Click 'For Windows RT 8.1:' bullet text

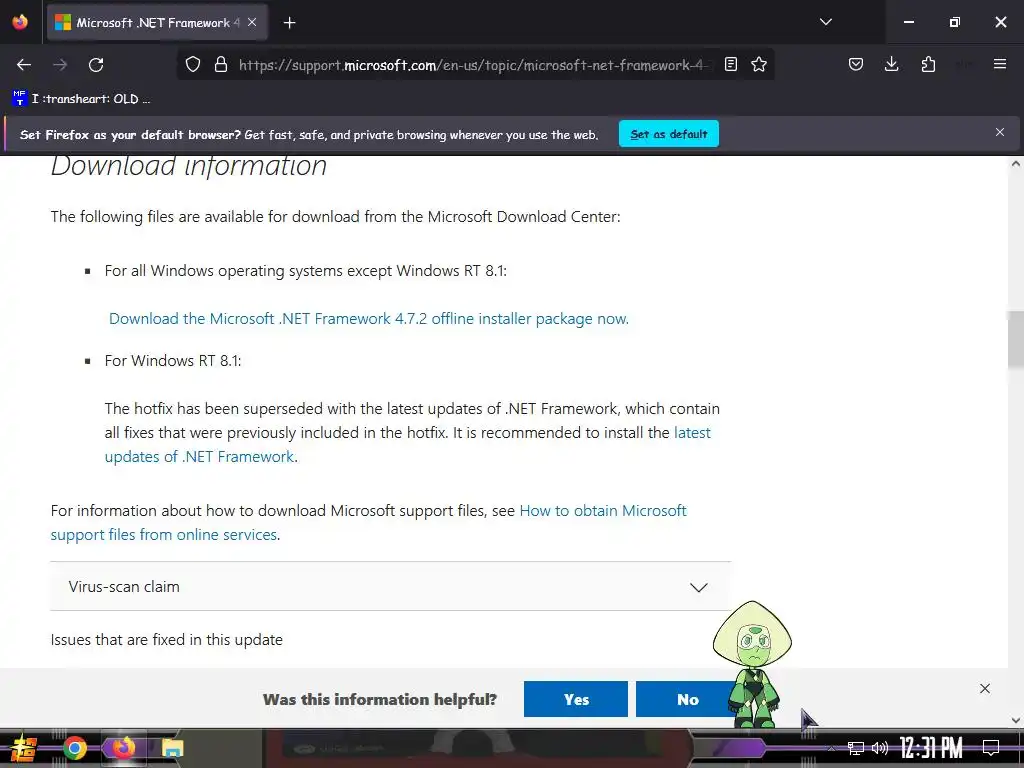[173, 360]
